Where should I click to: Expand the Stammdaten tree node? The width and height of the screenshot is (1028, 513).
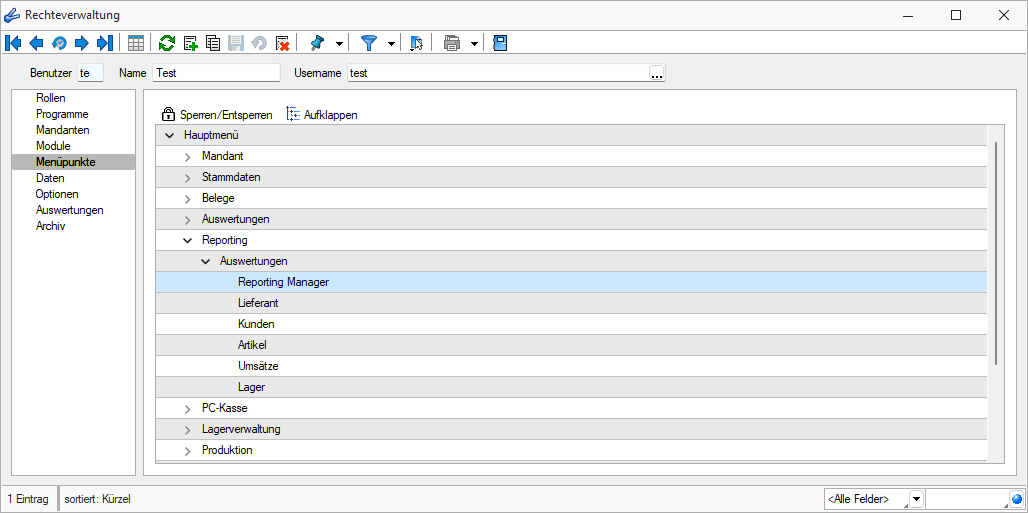[187, 178]
